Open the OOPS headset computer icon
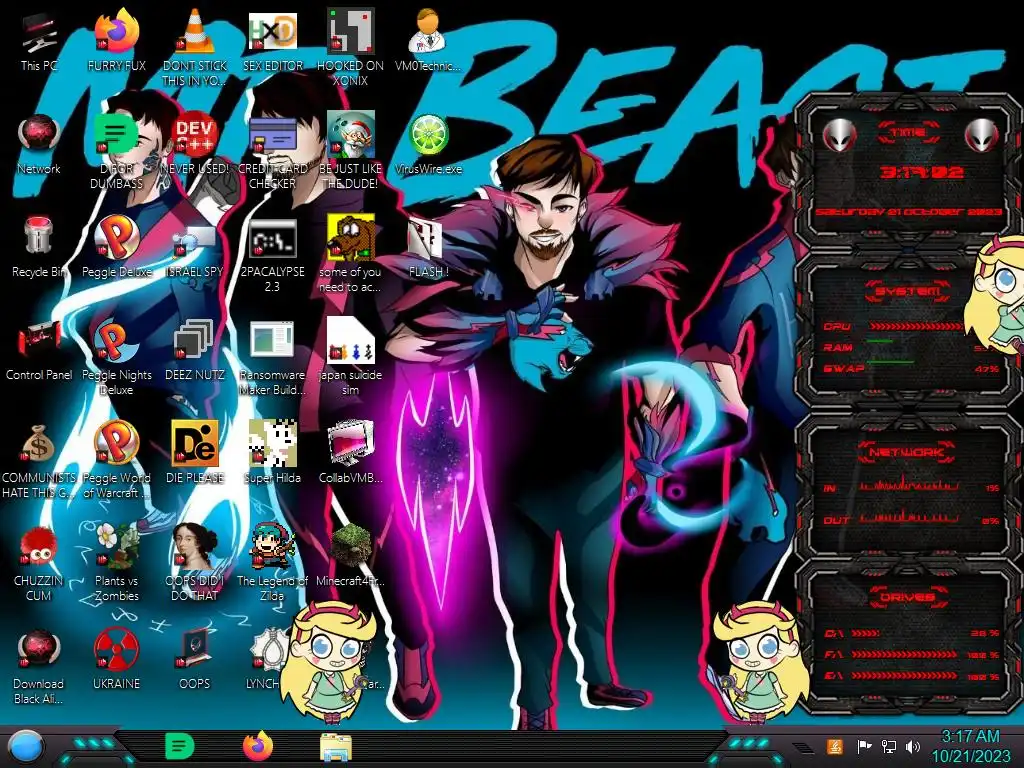 (x=195, y=648)
